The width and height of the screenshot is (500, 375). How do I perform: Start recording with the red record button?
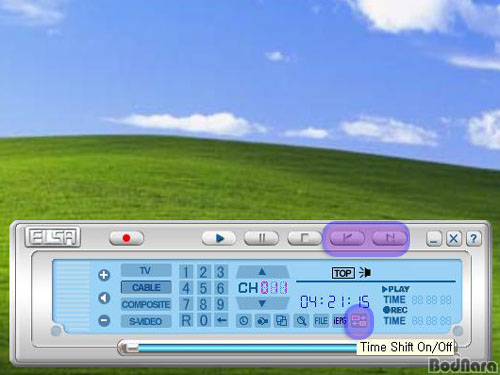[126, 238]
